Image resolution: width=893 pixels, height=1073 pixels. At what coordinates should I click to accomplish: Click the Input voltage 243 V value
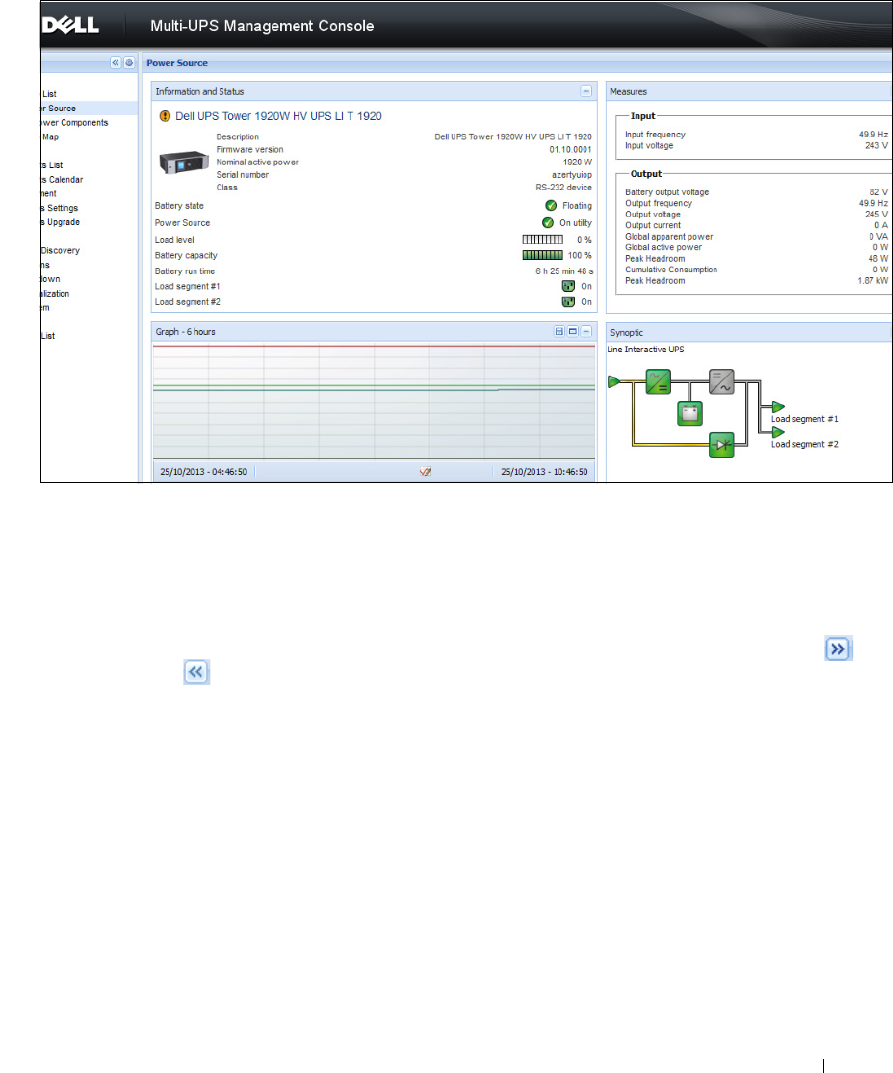tap(876, 145)
